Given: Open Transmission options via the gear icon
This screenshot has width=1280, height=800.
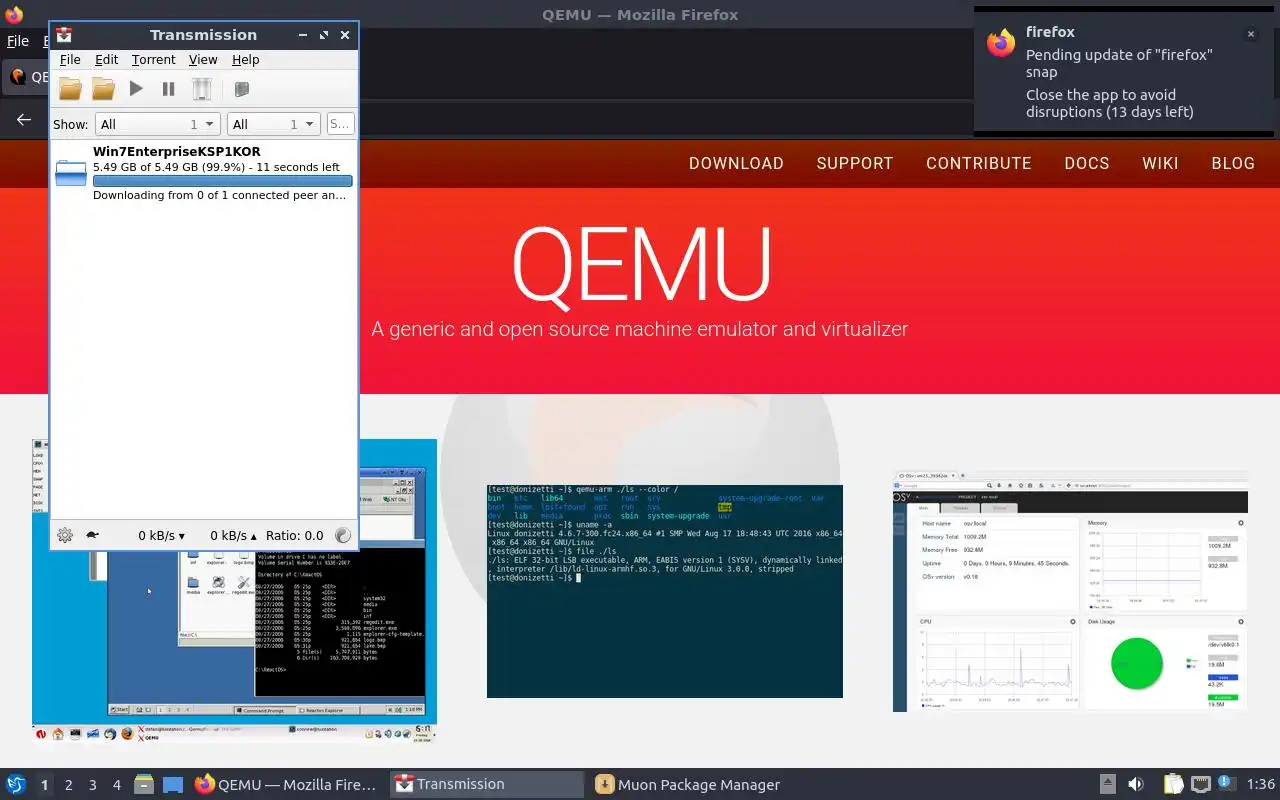Looking at the screenshot, I should coord(65,535).
